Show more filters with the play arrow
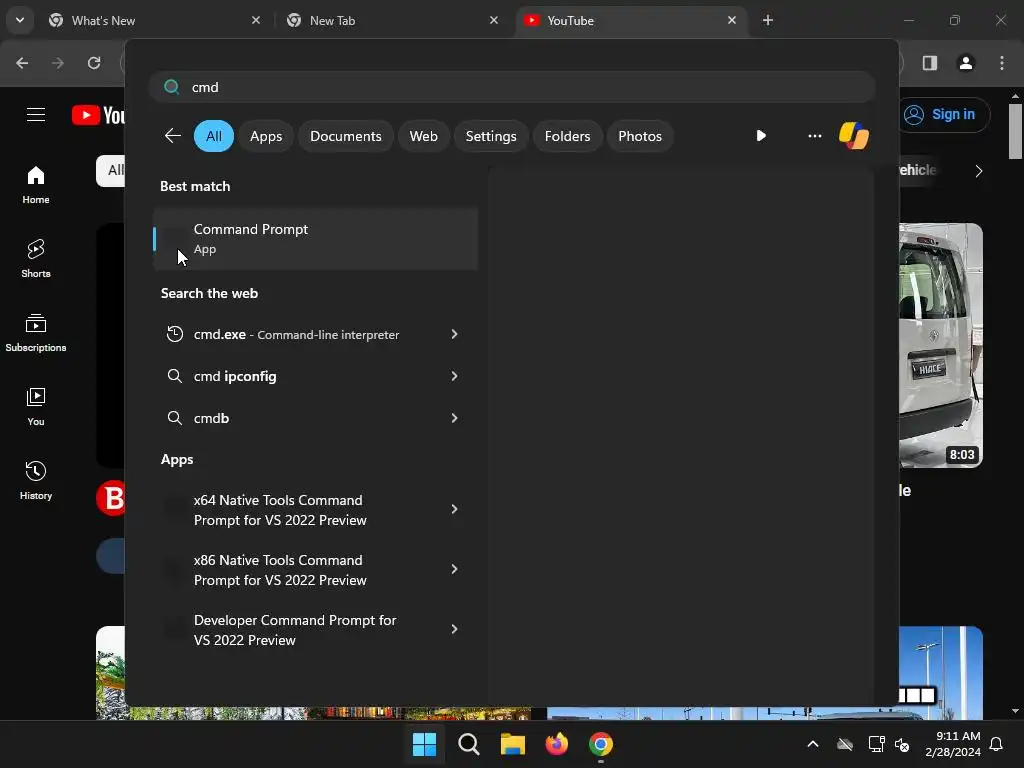This screenshot has width=1024, height=768. coord(761,136)
